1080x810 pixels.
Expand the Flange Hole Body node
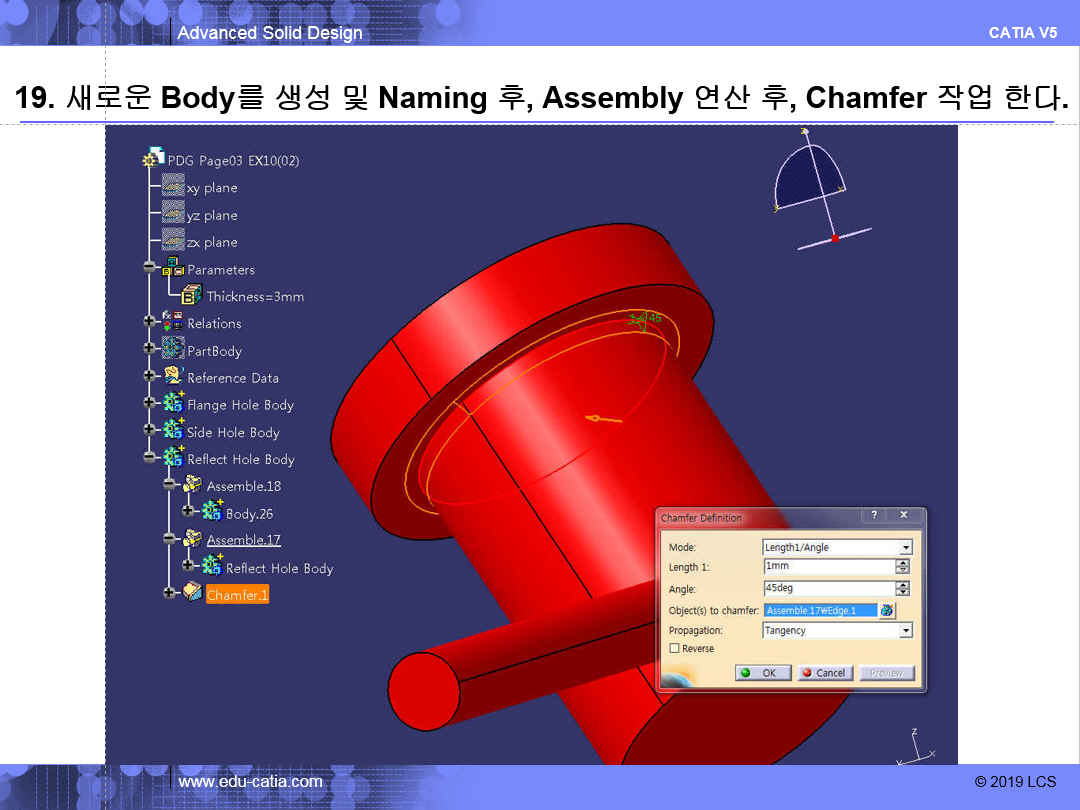(x=150, y=404)
